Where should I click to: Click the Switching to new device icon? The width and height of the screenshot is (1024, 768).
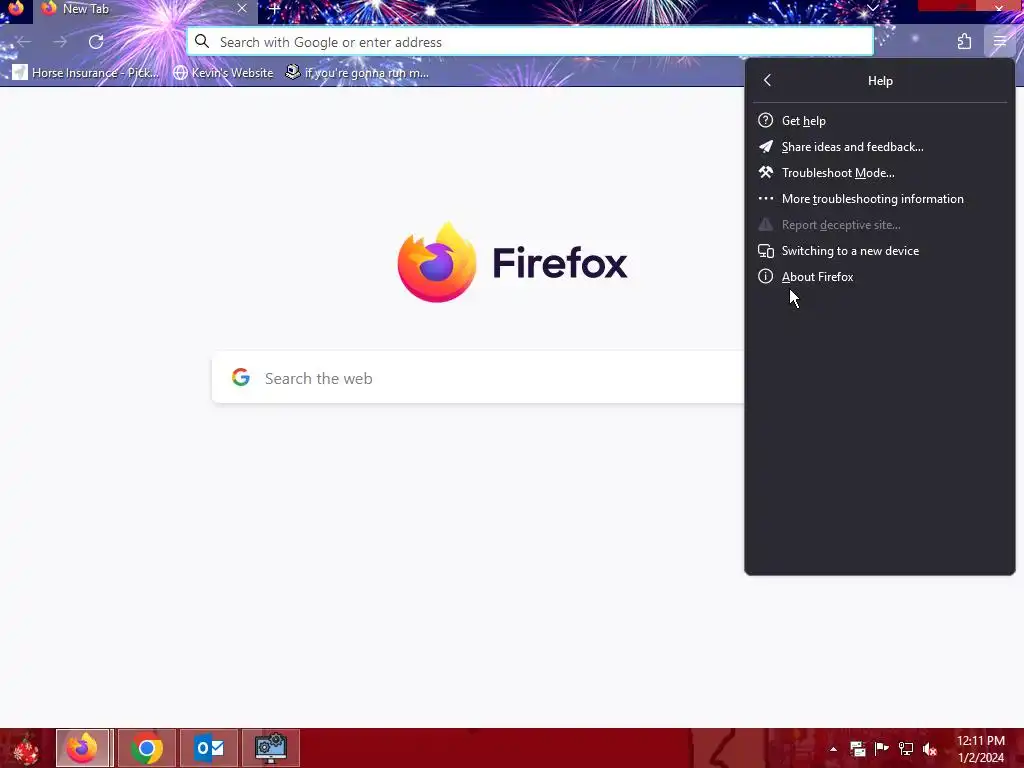tap(765, 251)
